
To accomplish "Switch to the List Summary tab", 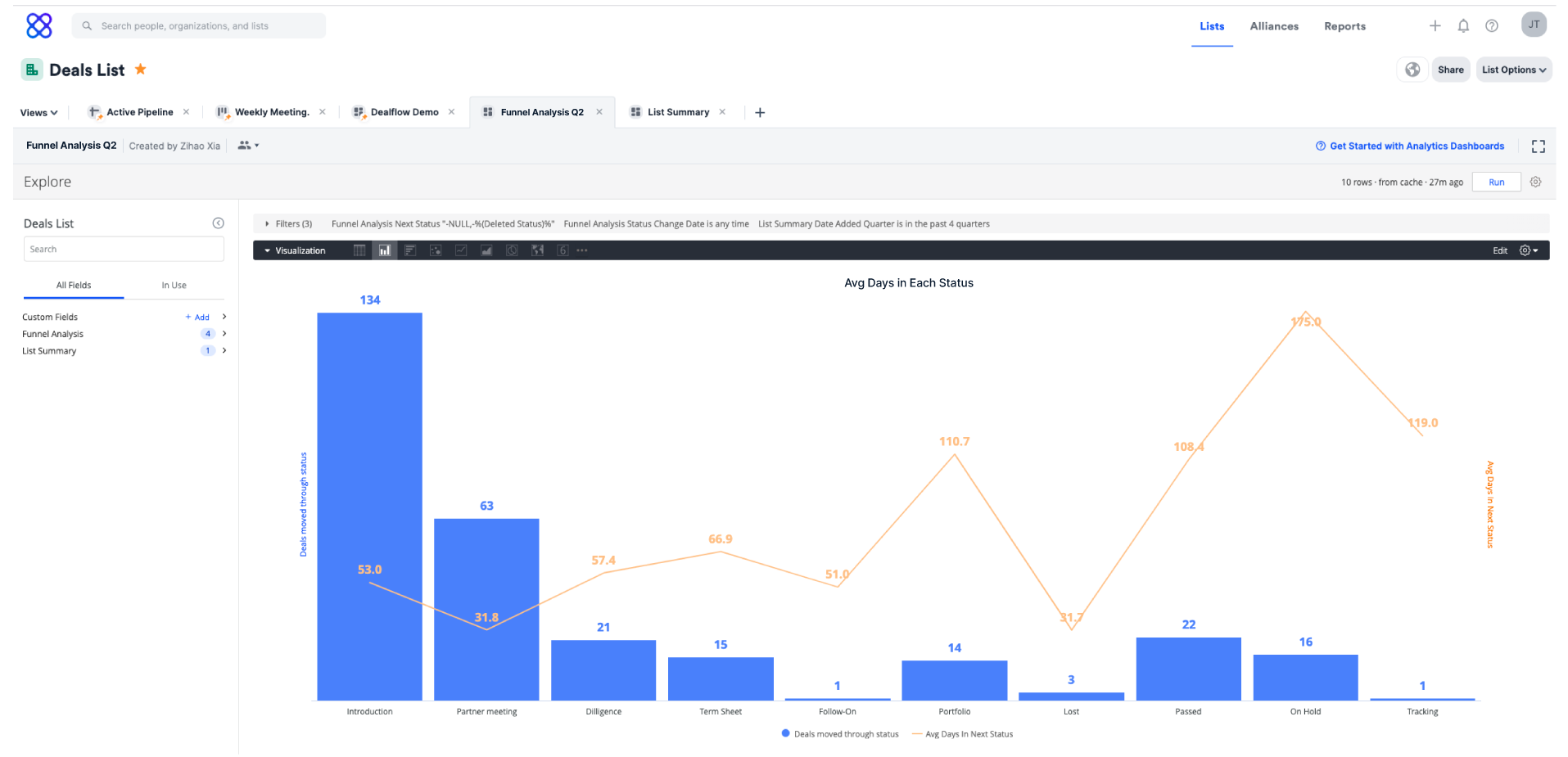I will 679,111.
